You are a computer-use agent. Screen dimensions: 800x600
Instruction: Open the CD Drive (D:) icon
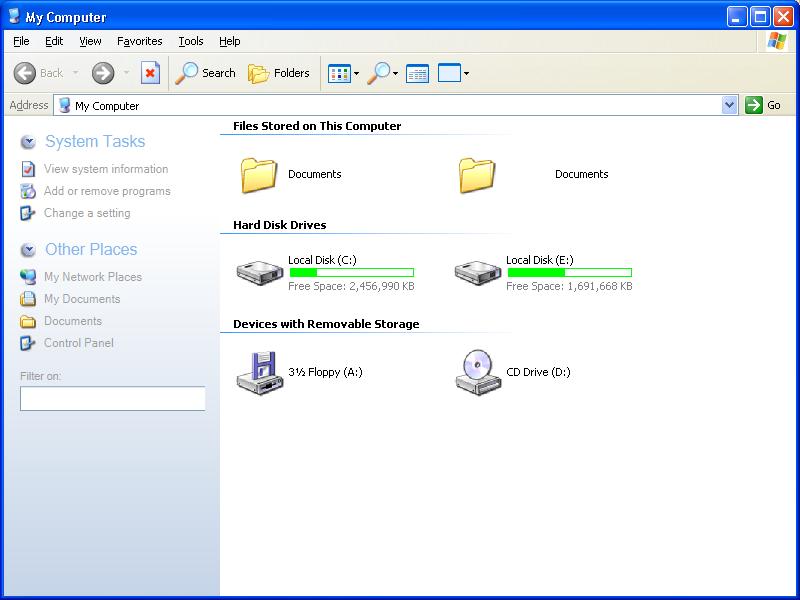click(x=478, y=372)
